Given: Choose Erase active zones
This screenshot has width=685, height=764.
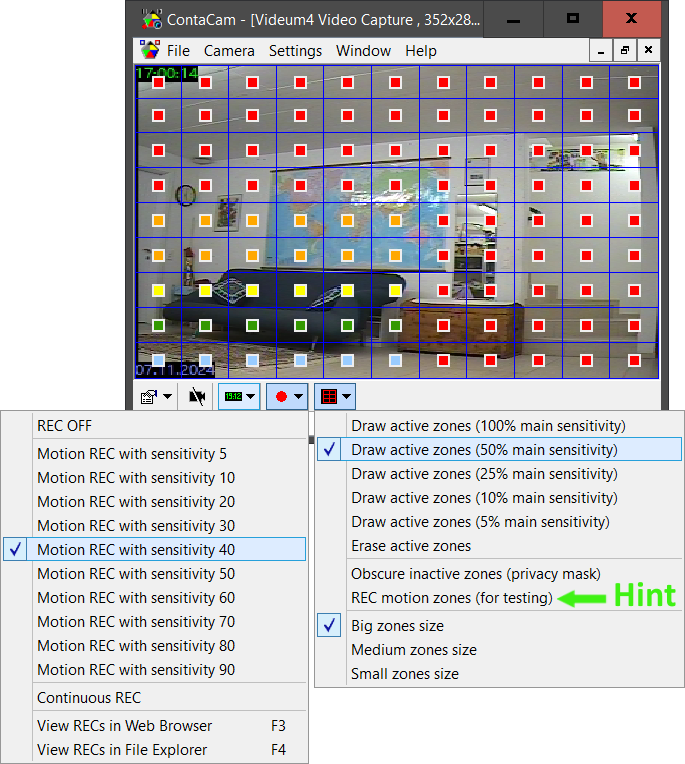Looking at the screenshot, I should [499, 546].
